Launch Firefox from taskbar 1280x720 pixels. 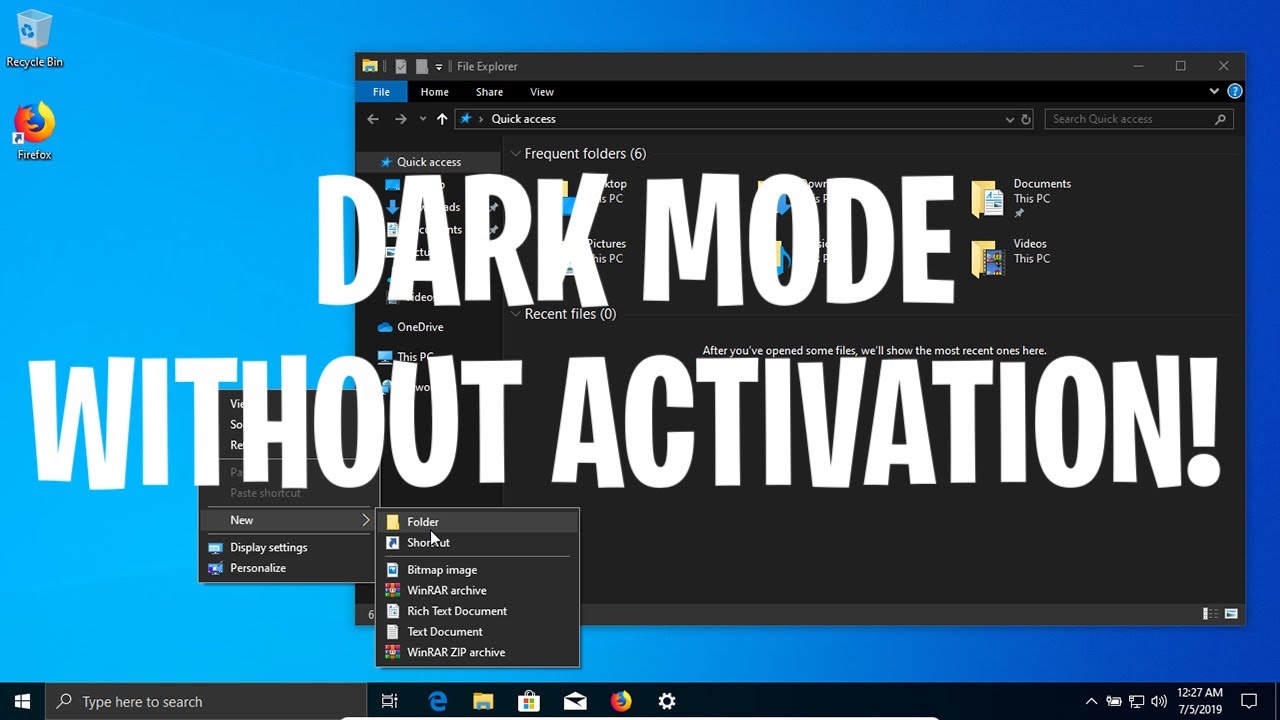[x=621, y=701]
